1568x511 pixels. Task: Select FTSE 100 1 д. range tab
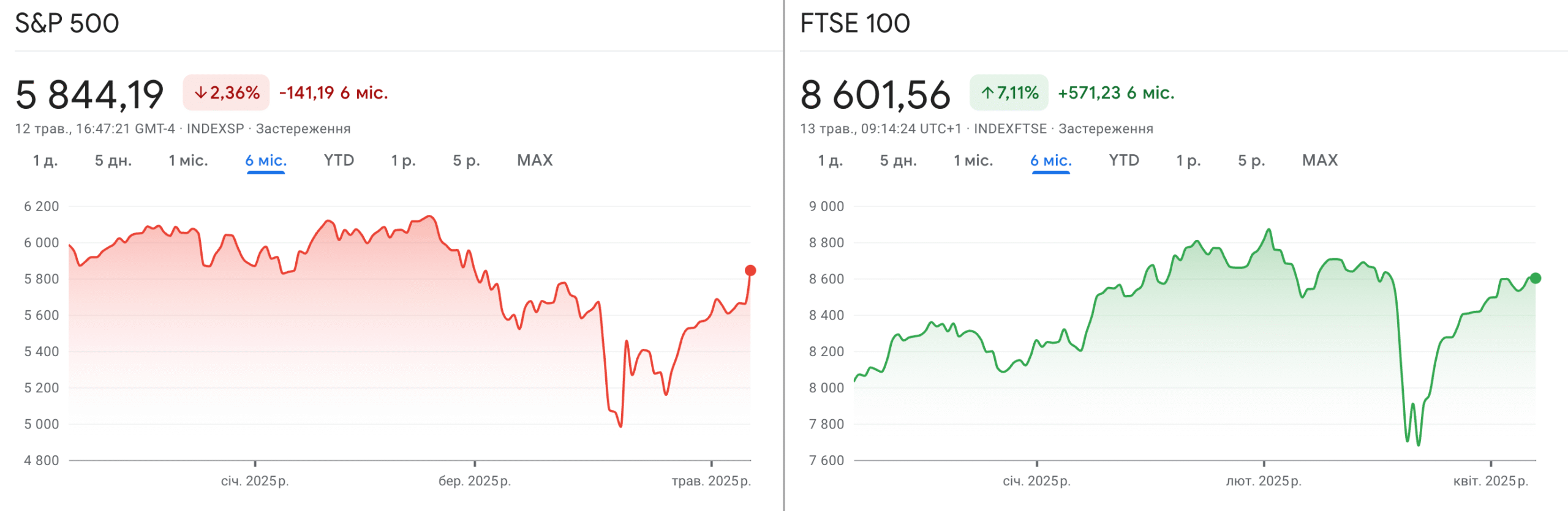pyautogui.click(x=830, y=160)
